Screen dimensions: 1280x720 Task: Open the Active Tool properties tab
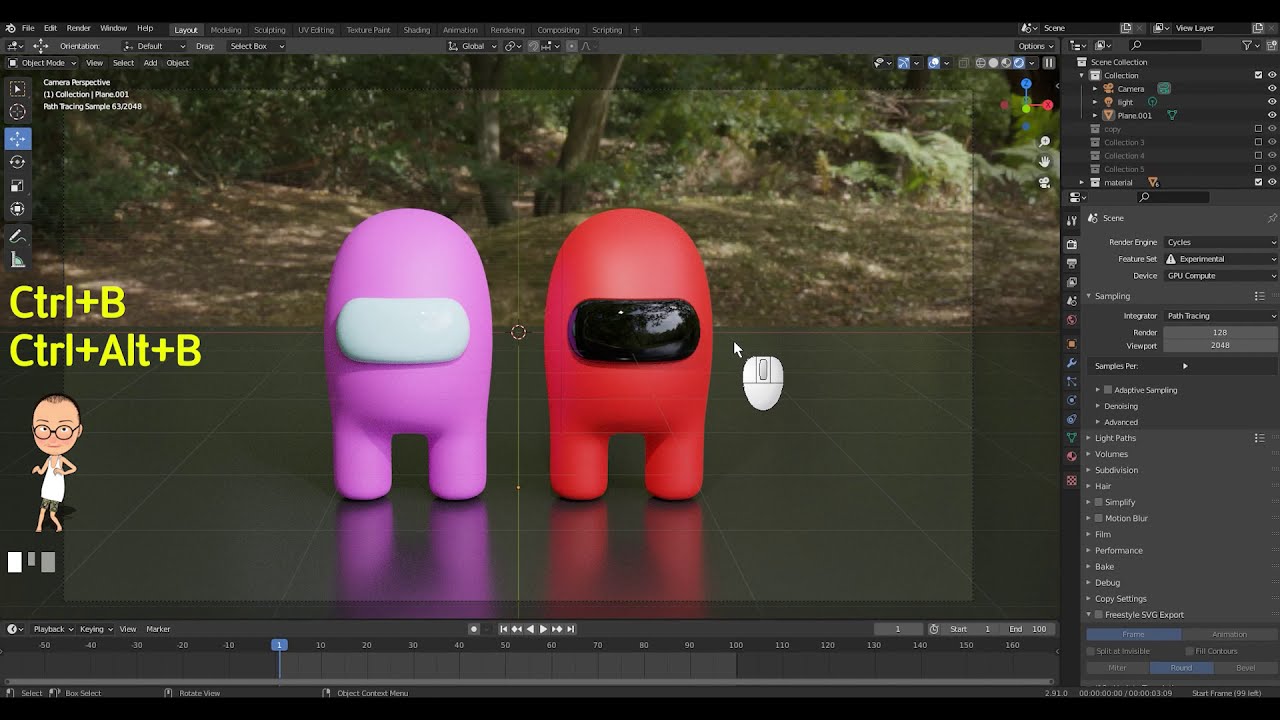click(x=1072, y=221)
